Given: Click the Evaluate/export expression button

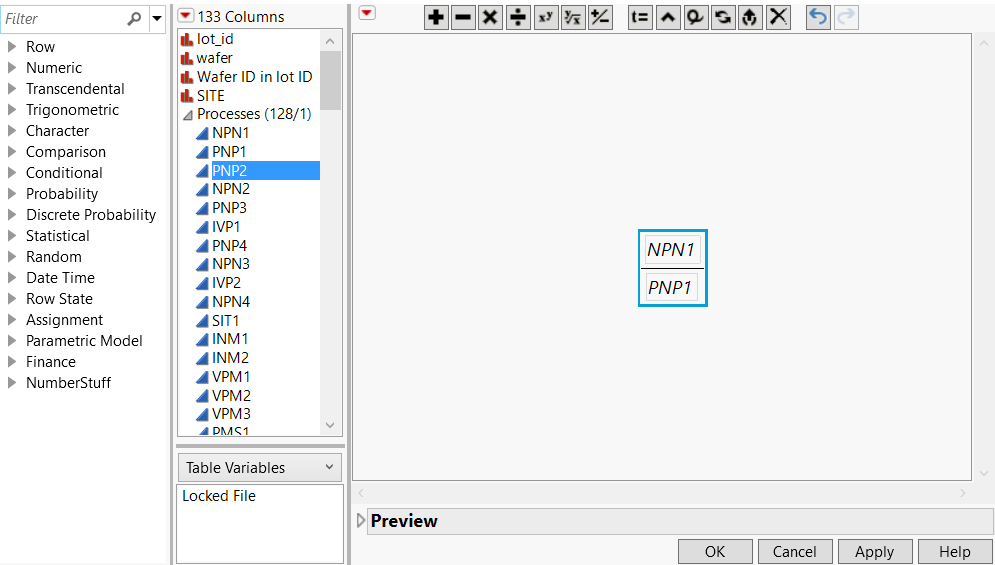Looking at the screenshot, I should pos(750,17).
